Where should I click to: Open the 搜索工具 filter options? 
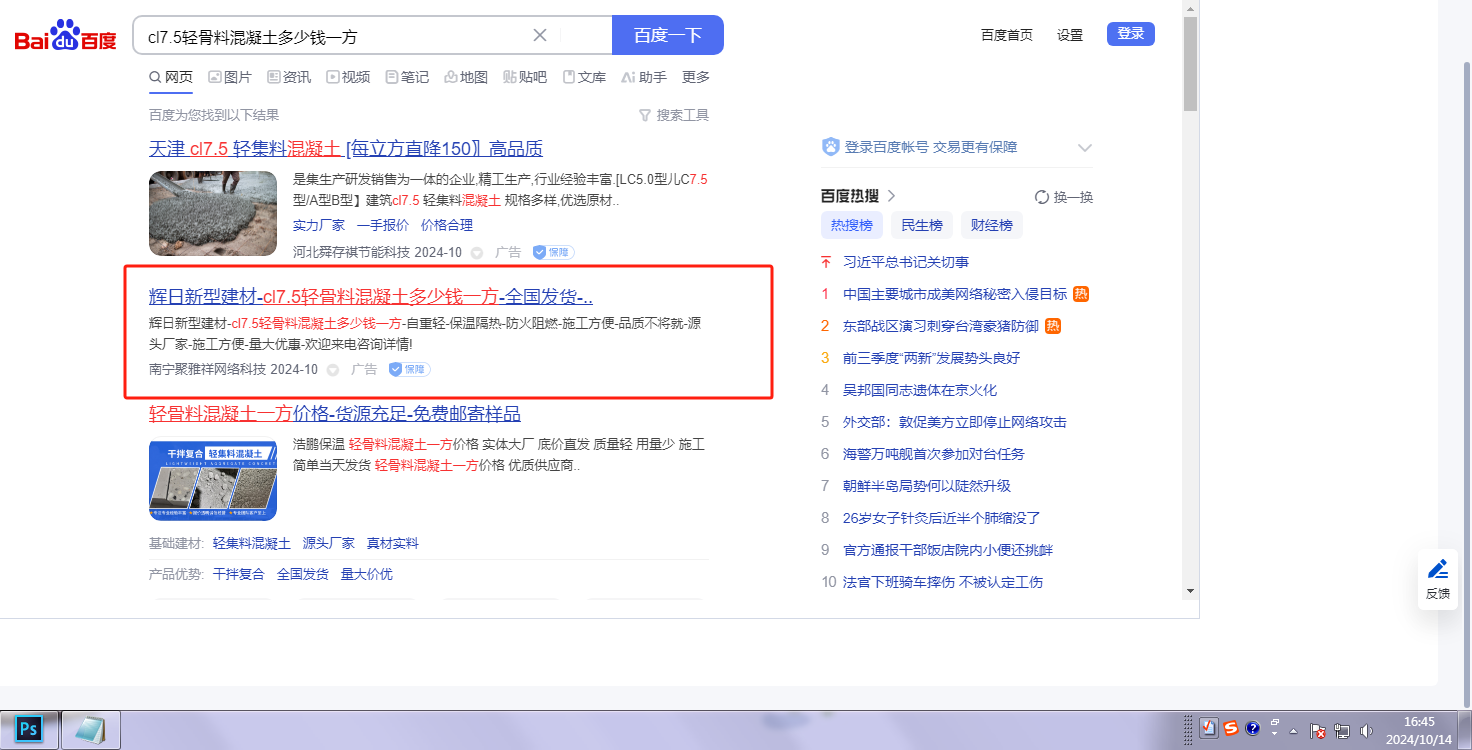click(x=674, y=115)
